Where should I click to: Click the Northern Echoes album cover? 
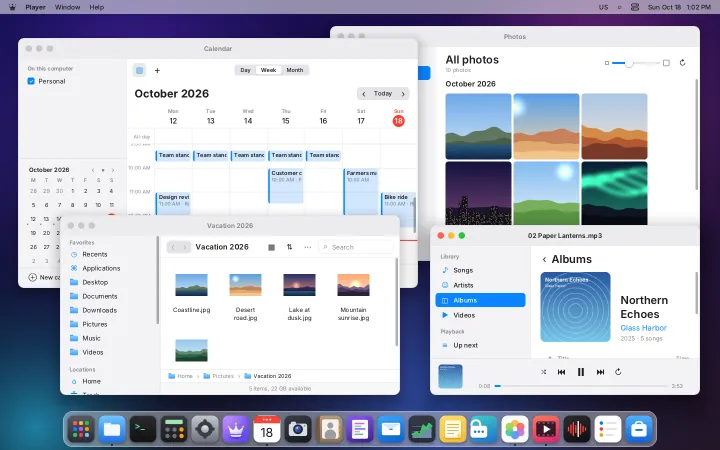click(x=575, y=307)
